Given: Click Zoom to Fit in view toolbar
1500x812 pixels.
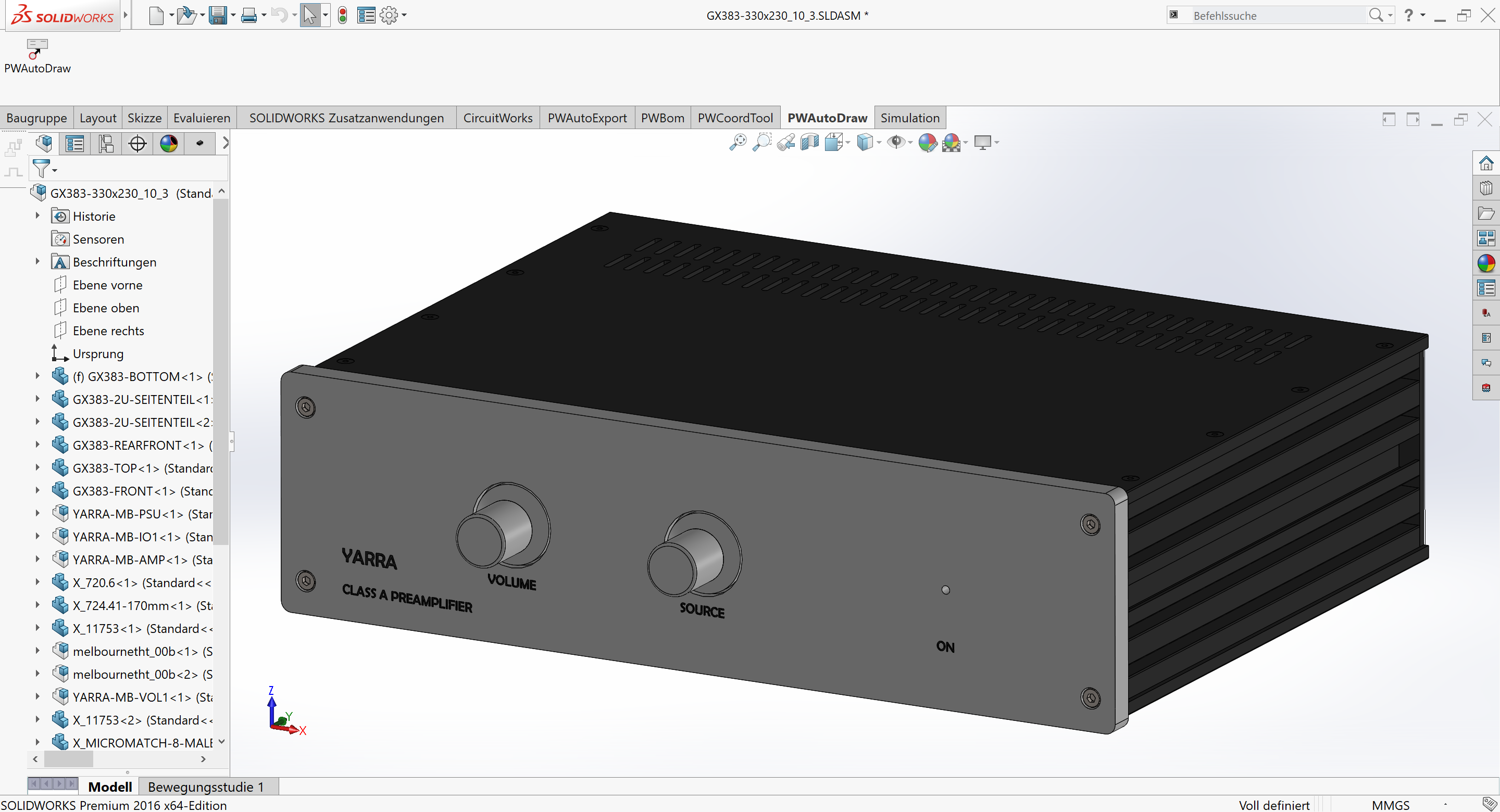Looking at the screenshot, I should point(738,142).
